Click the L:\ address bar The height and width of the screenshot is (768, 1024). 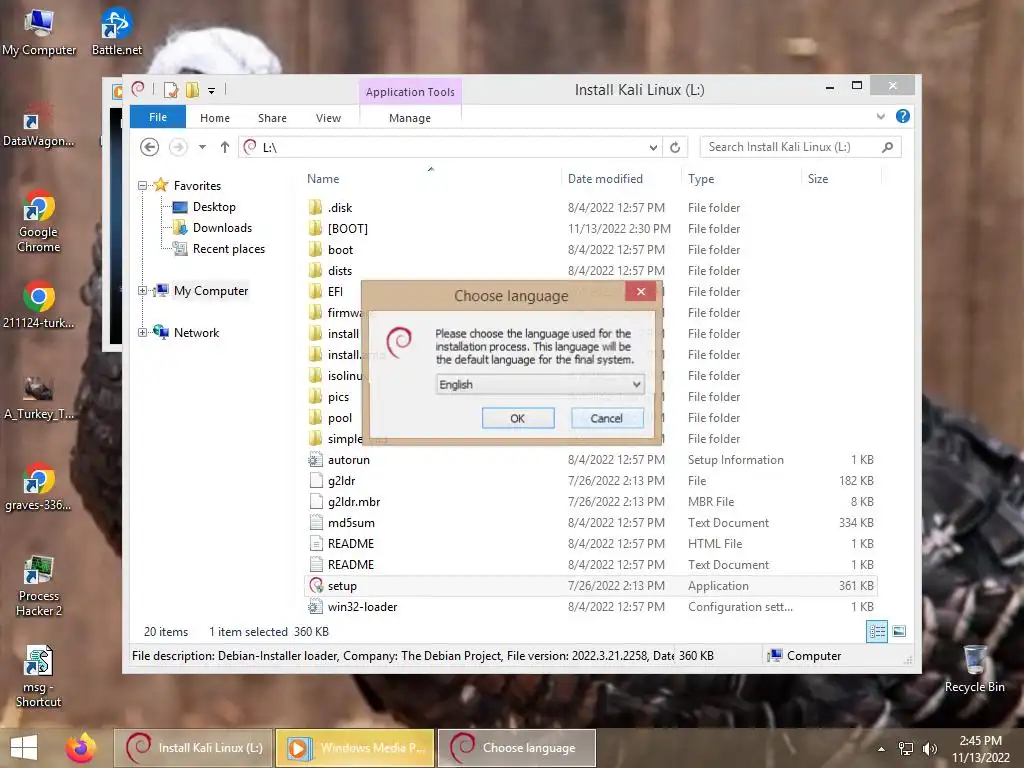point(451,148)
